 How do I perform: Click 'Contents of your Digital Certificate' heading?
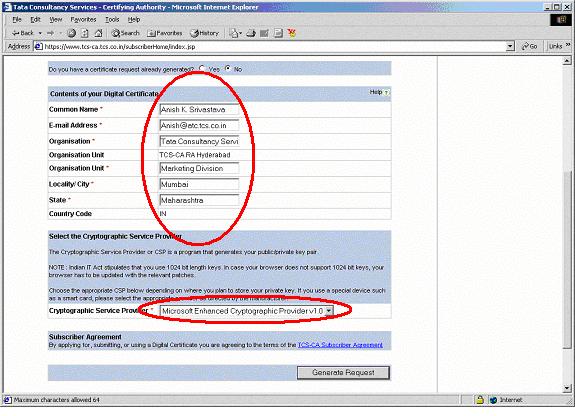(104, 94)
